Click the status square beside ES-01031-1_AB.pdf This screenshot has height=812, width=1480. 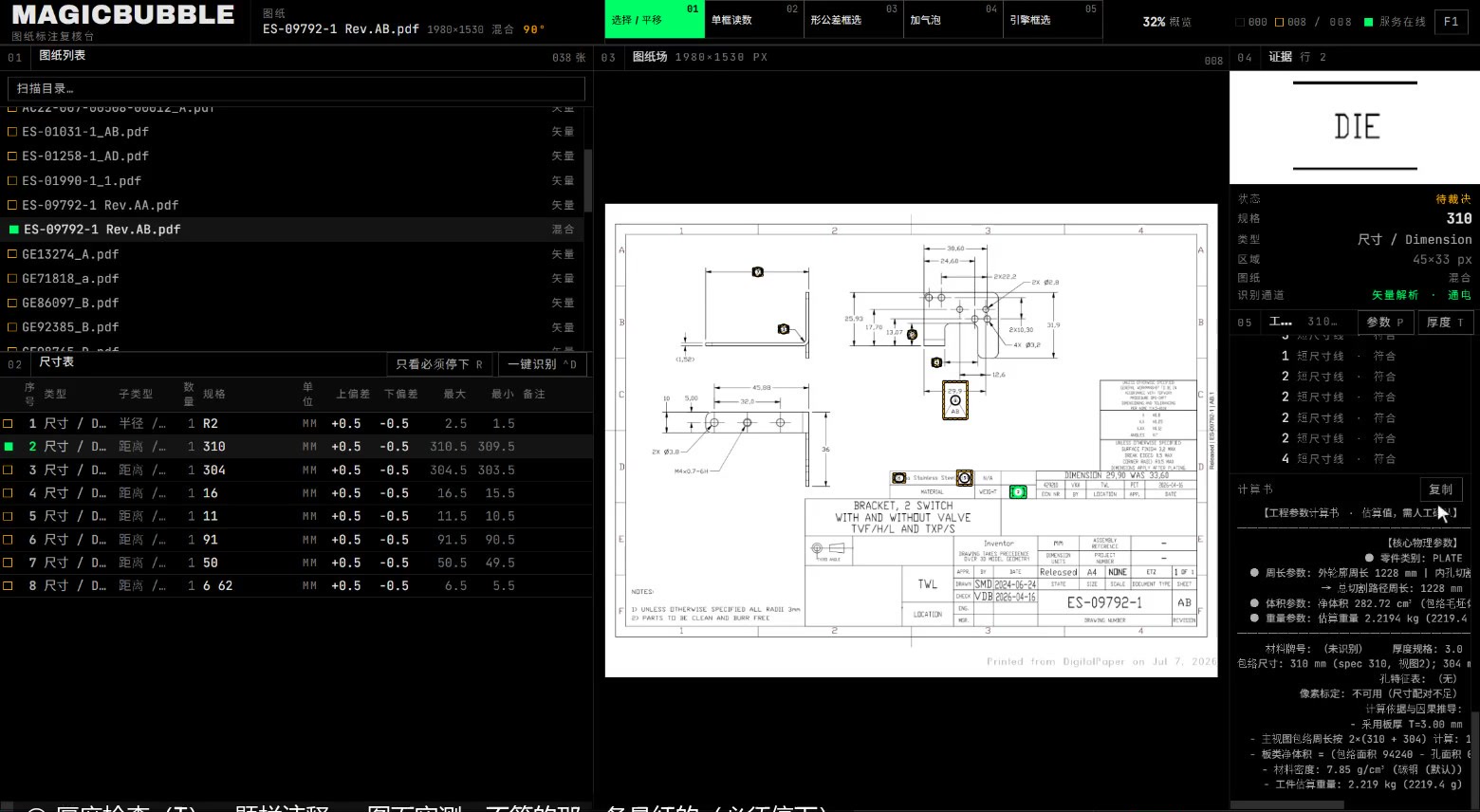coord(12,132)
